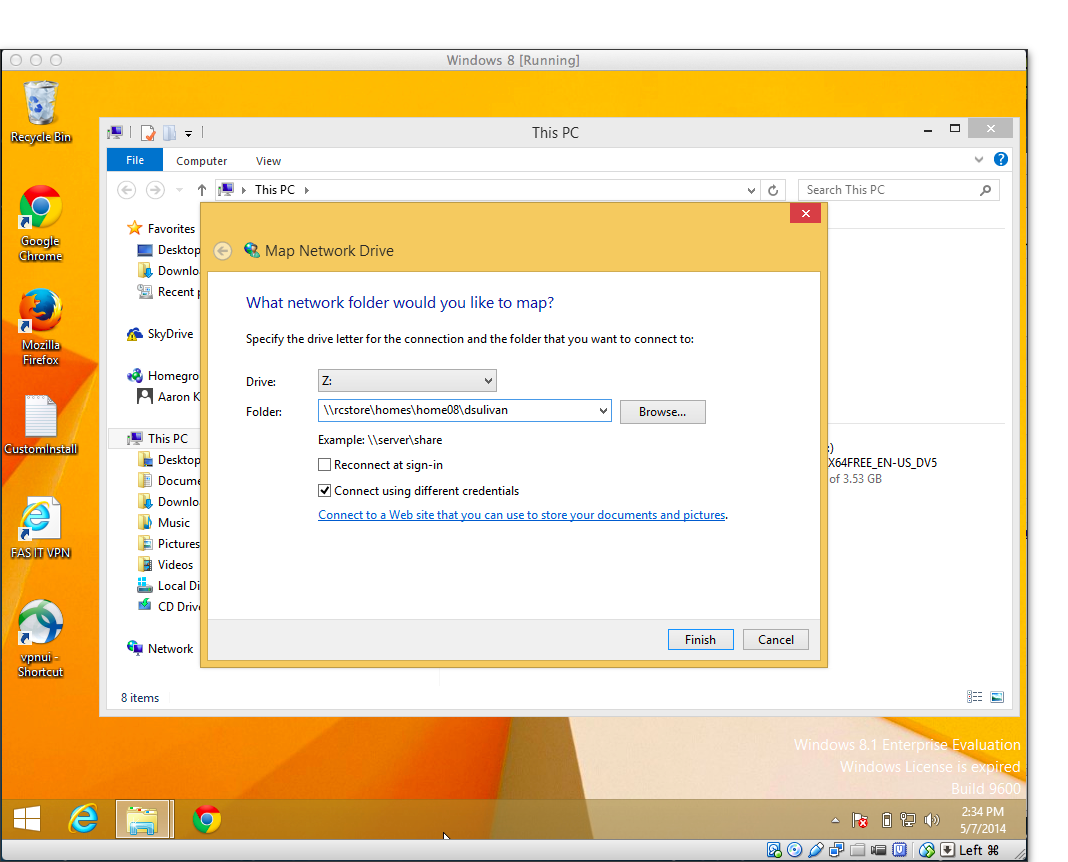Open the File tab in Explorer

tap(135, 160)
